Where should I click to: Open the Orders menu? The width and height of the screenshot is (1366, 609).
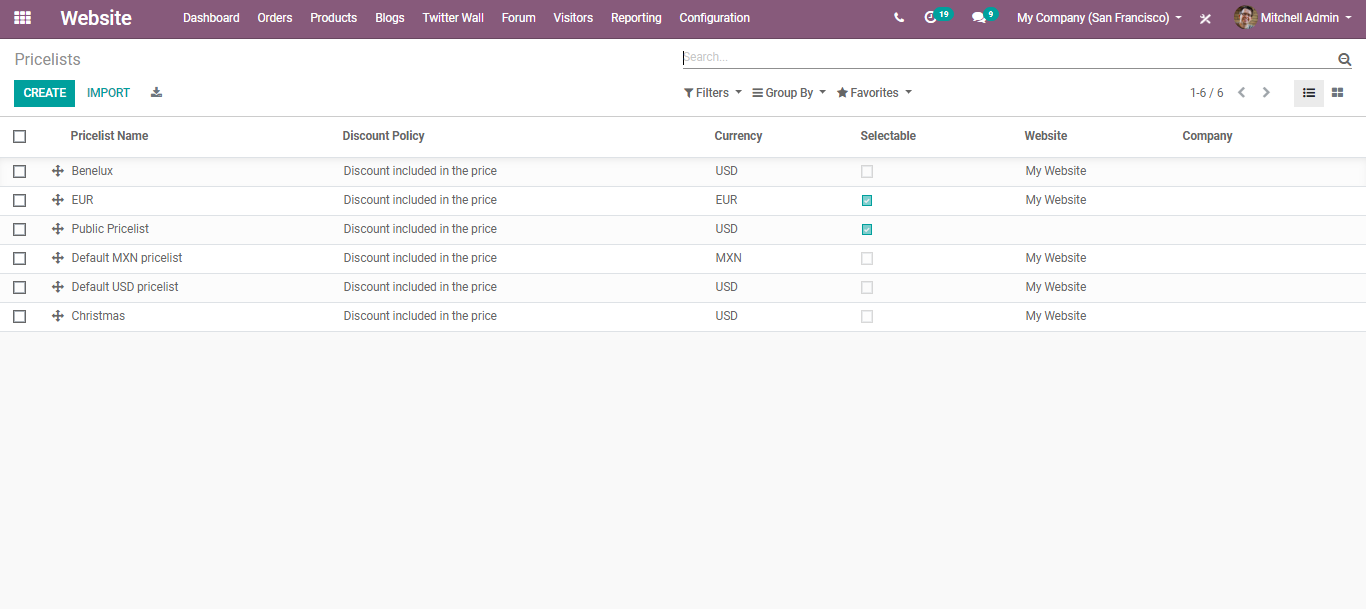pyautogui.click(x=275, y=18)
